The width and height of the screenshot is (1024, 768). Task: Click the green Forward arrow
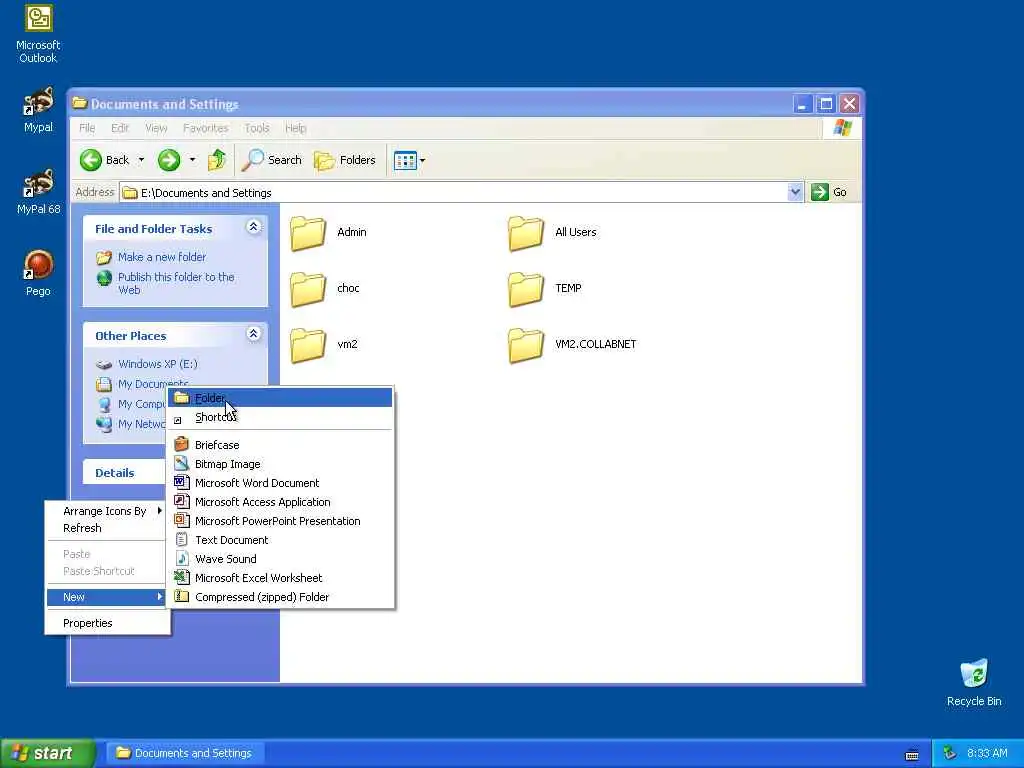pos(169,160)
